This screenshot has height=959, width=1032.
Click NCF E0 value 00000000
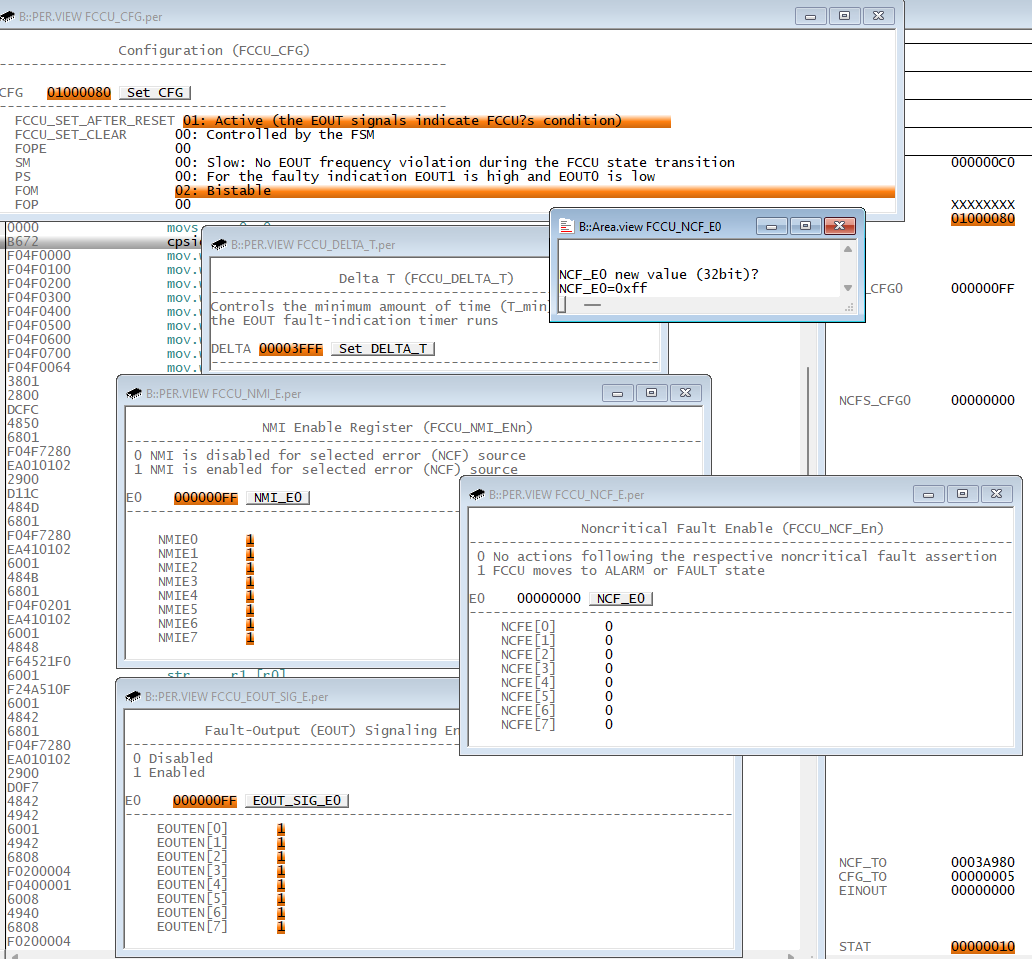point(549,598)
